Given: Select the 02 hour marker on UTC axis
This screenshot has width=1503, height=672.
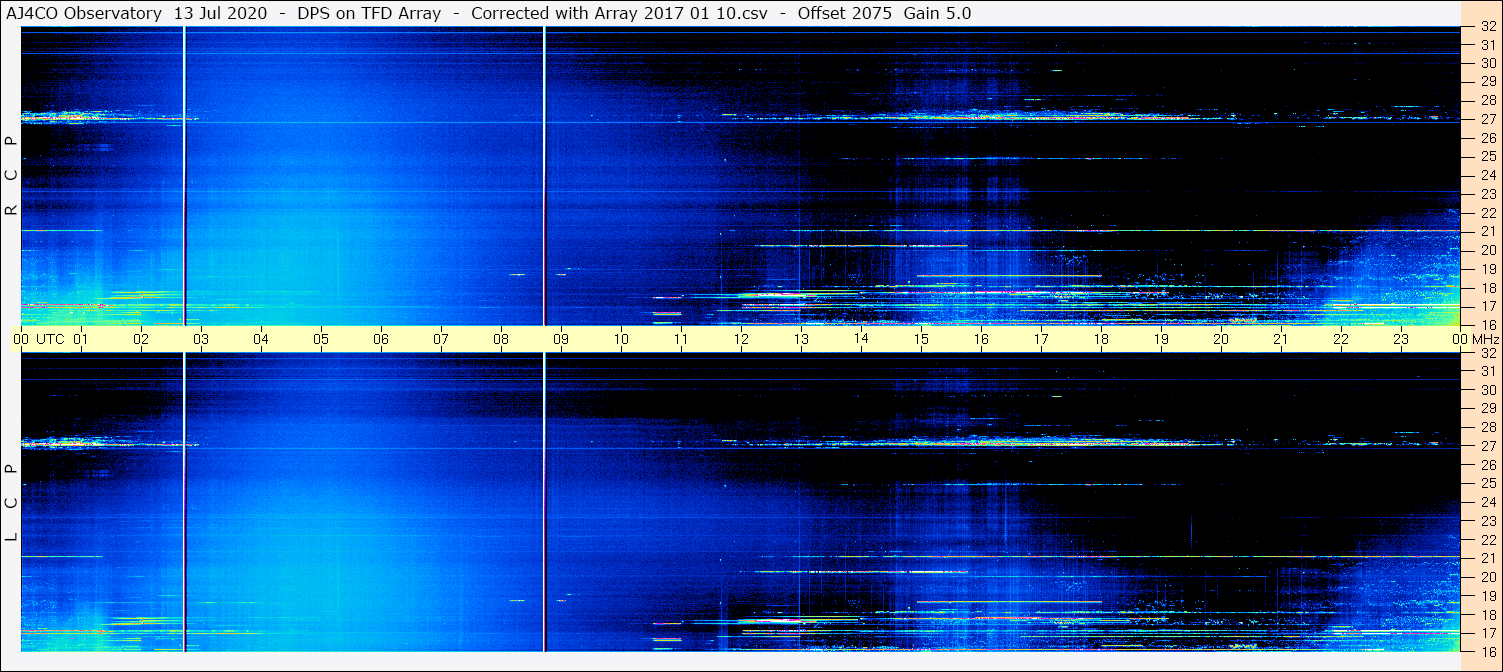Looking at the screenshot, I should click(x=141, y=339).
